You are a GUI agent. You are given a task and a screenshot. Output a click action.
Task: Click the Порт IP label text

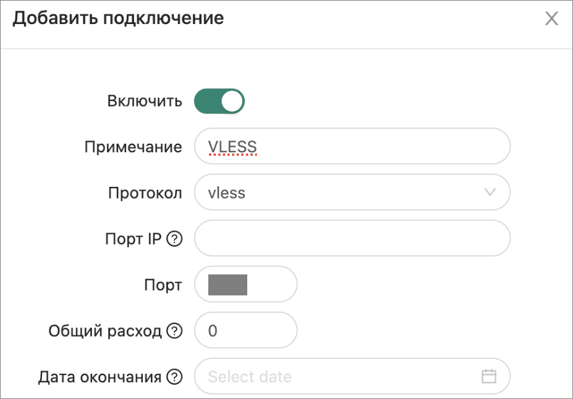click(133, 239)
